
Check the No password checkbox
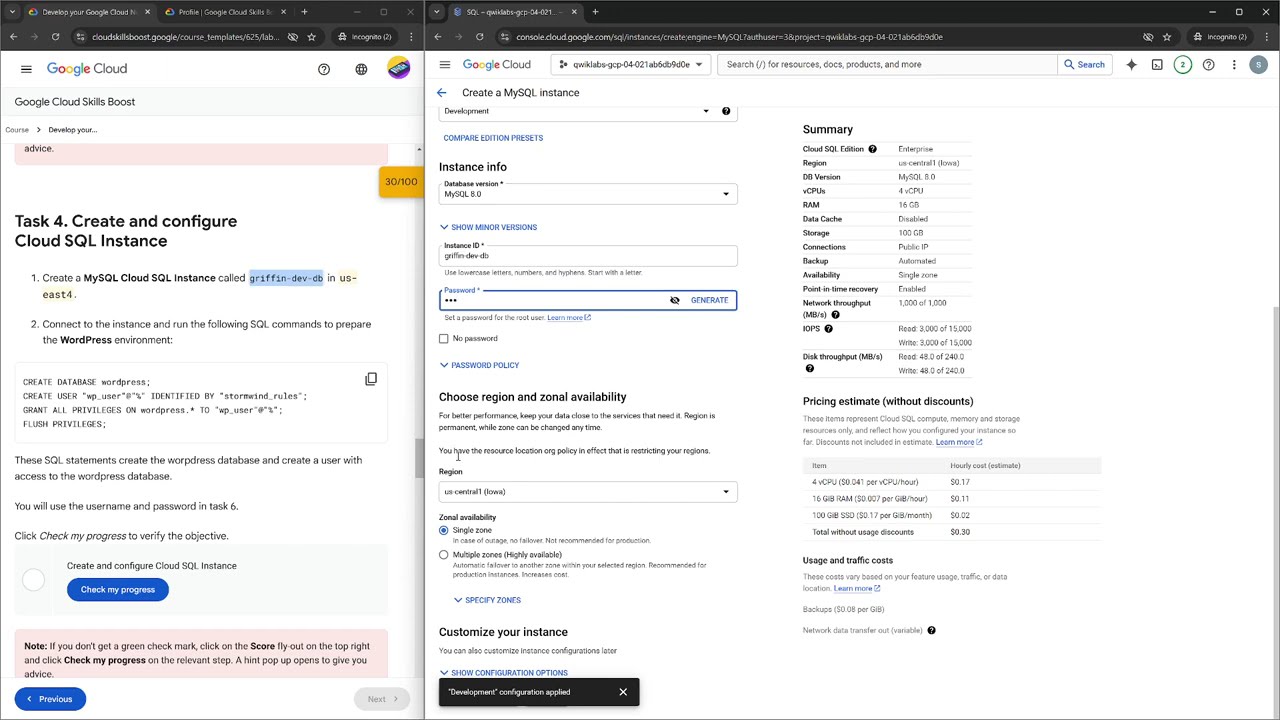click(x=444, y=339)
